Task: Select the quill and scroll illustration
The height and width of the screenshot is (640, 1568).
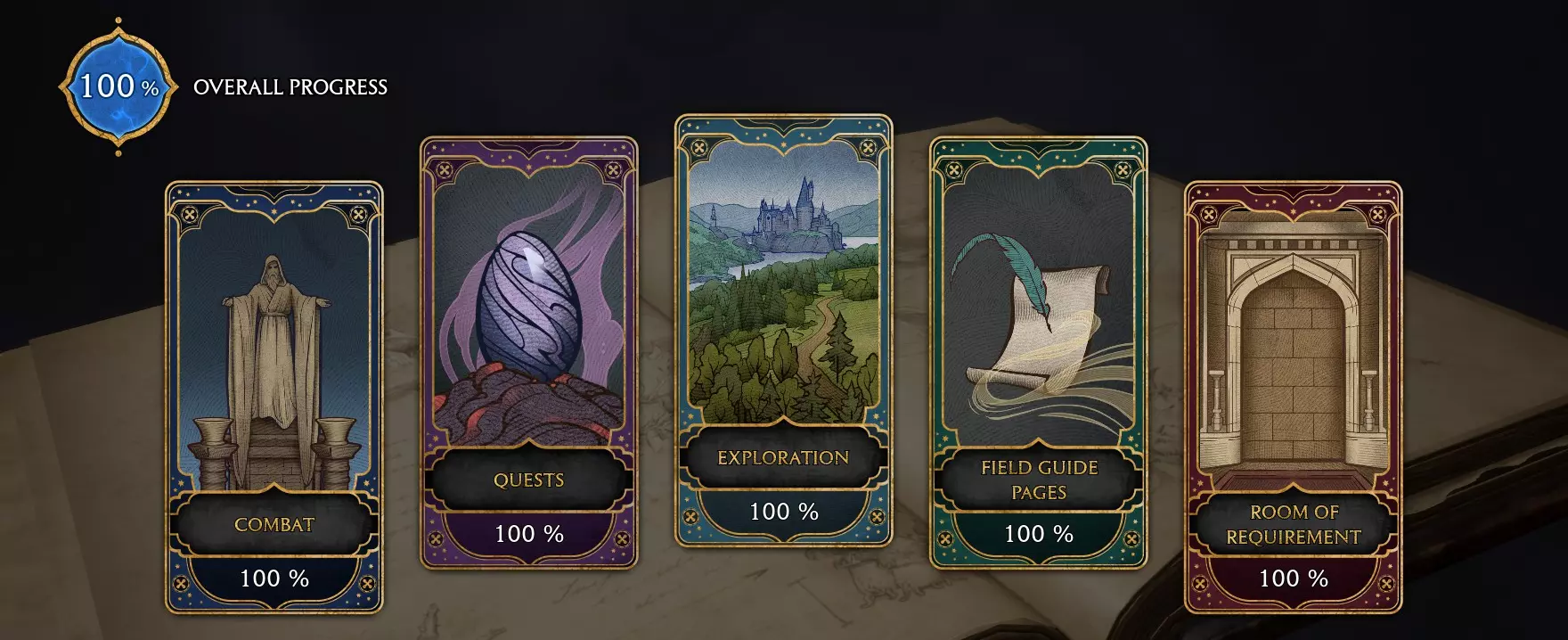Action: (1039, 312)
